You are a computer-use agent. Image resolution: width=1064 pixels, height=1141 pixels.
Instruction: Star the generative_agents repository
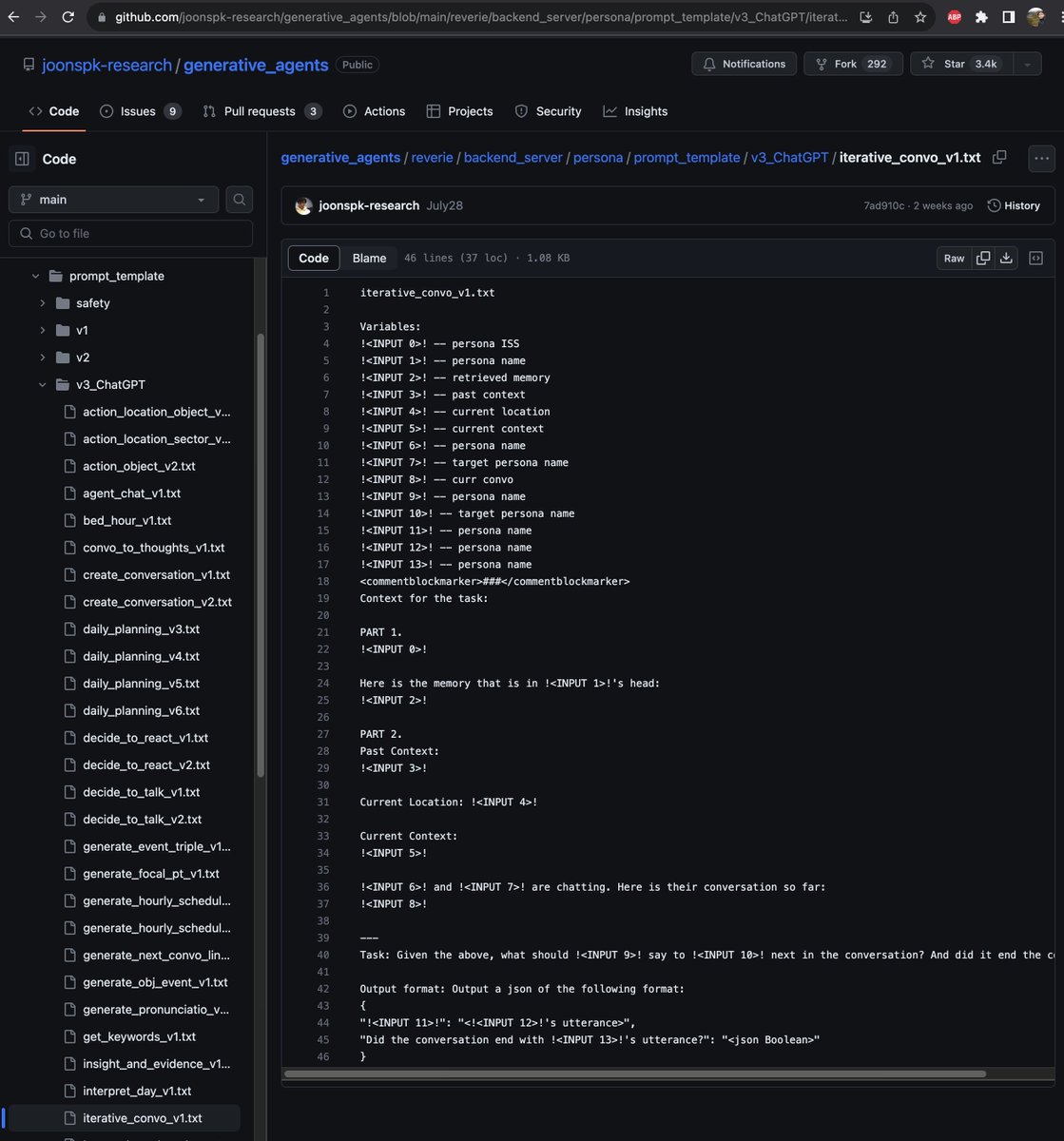pyautogui.click(x=961, y=64)
